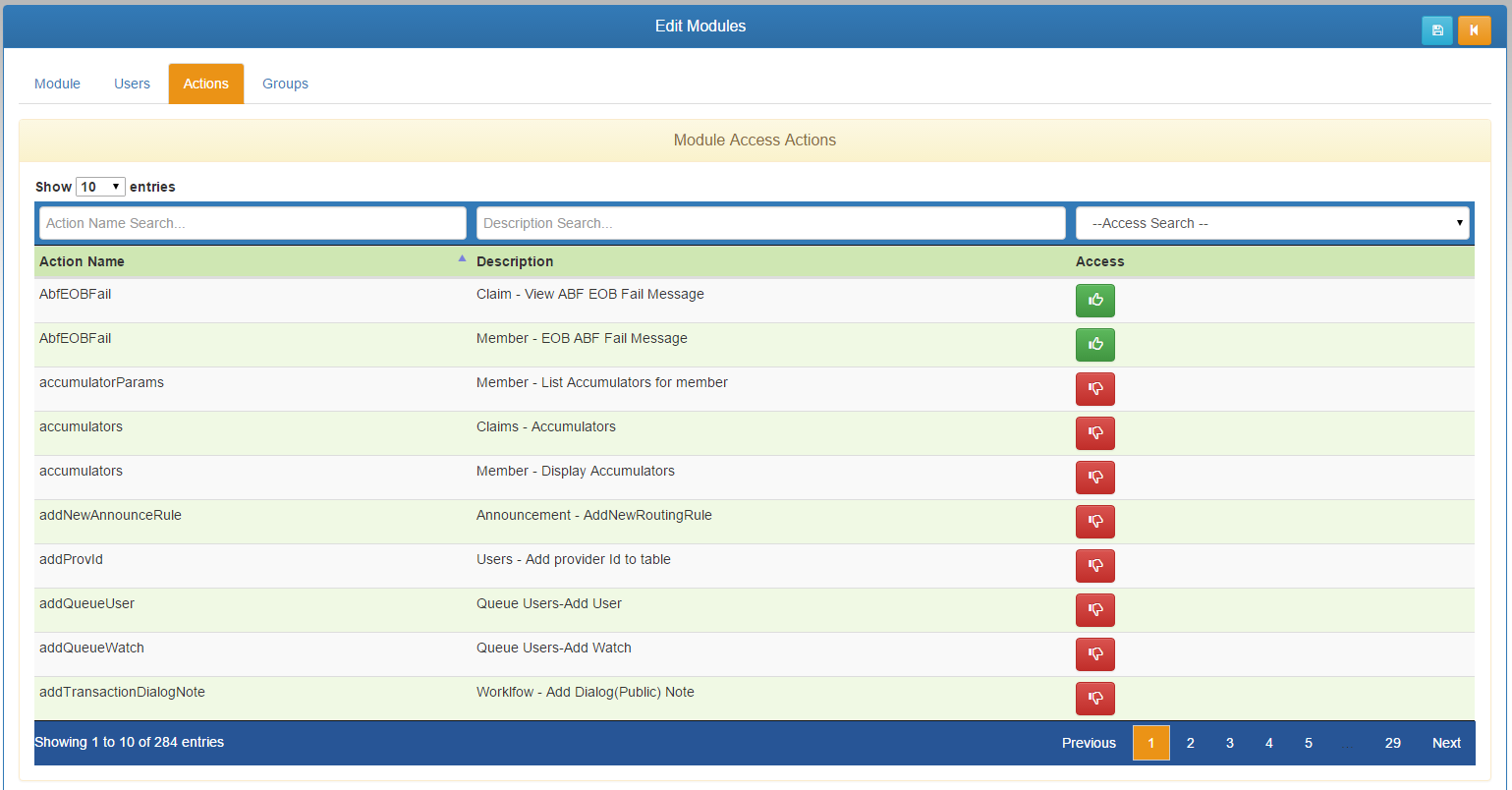Click the save icon in header

coord(1437,30)
